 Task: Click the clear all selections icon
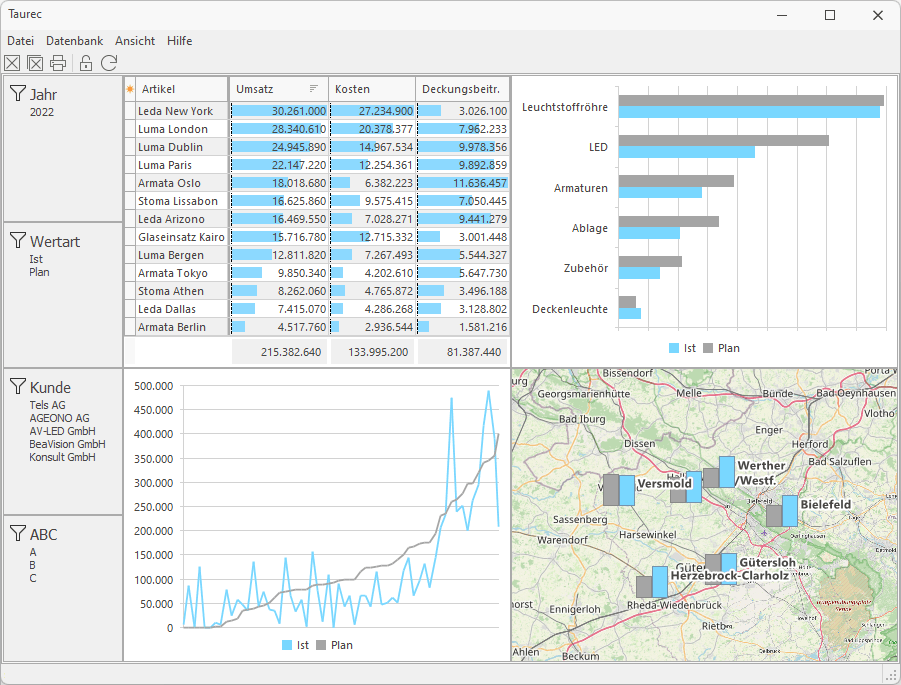pyautogui.click(x=35, y=64)
